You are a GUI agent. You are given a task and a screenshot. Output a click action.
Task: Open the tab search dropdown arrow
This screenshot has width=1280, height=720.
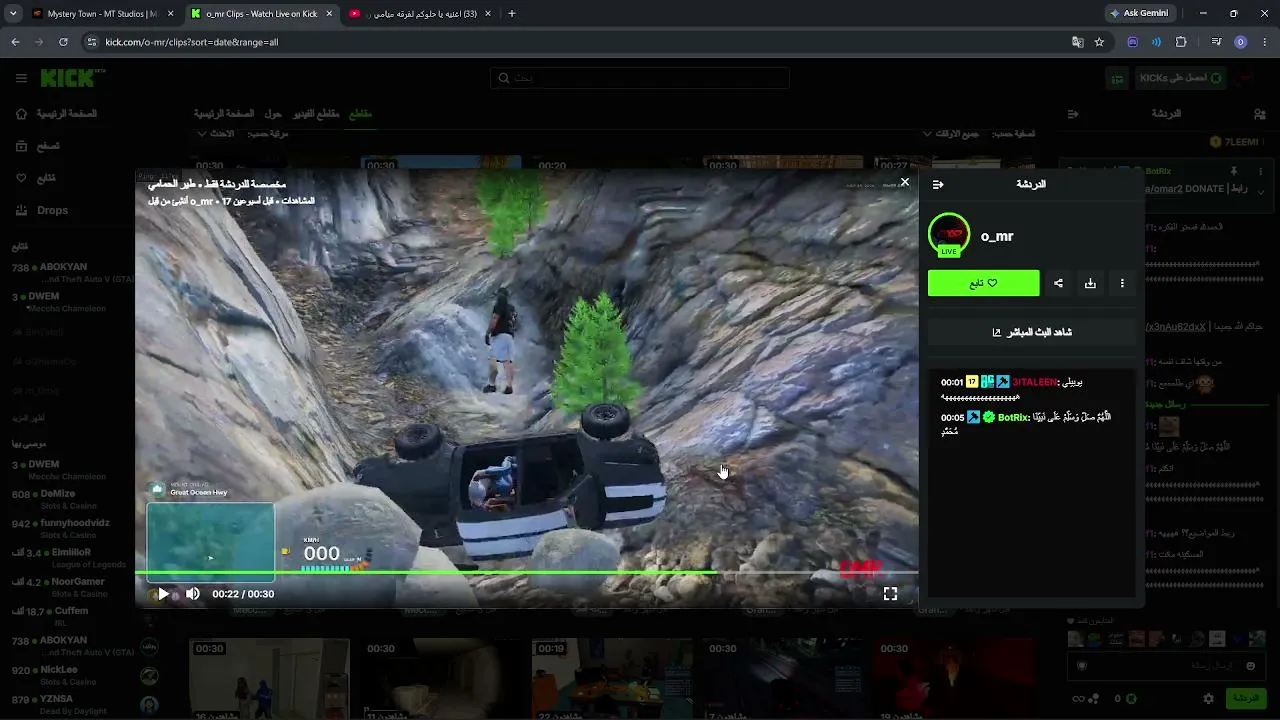[13, 14]
